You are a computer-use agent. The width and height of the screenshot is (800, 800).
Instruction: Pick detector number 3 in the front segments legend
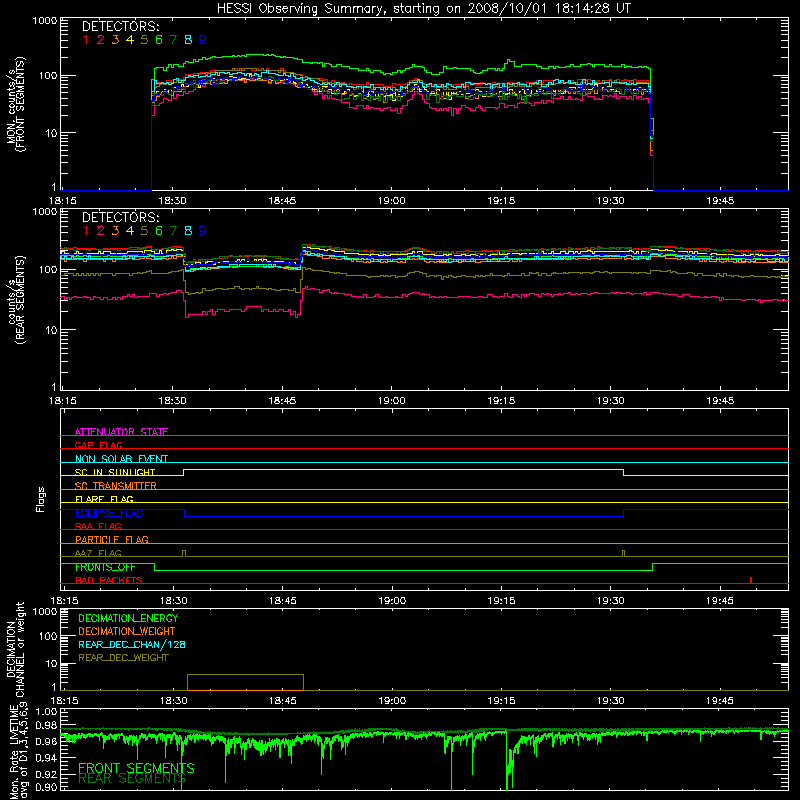(115, 40)
